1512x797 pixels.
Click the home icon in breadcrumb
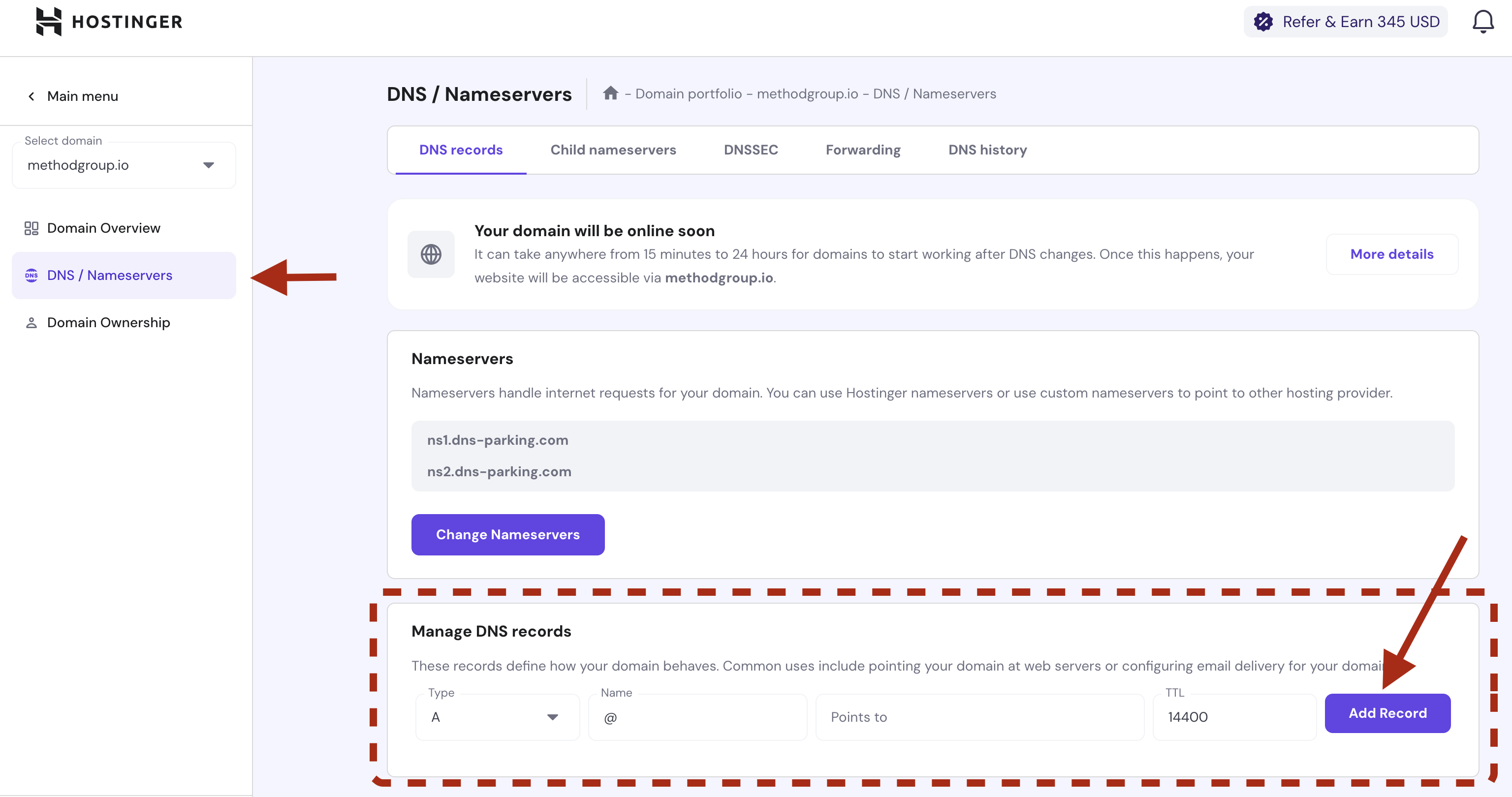click(x=610, y=93)
